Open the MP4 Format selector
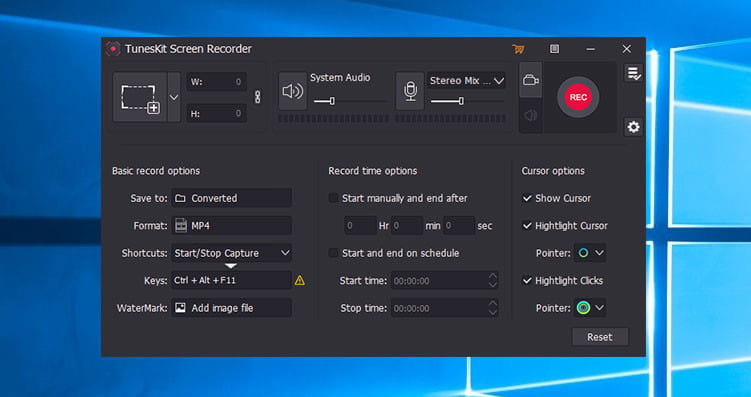 pos(231,226)
